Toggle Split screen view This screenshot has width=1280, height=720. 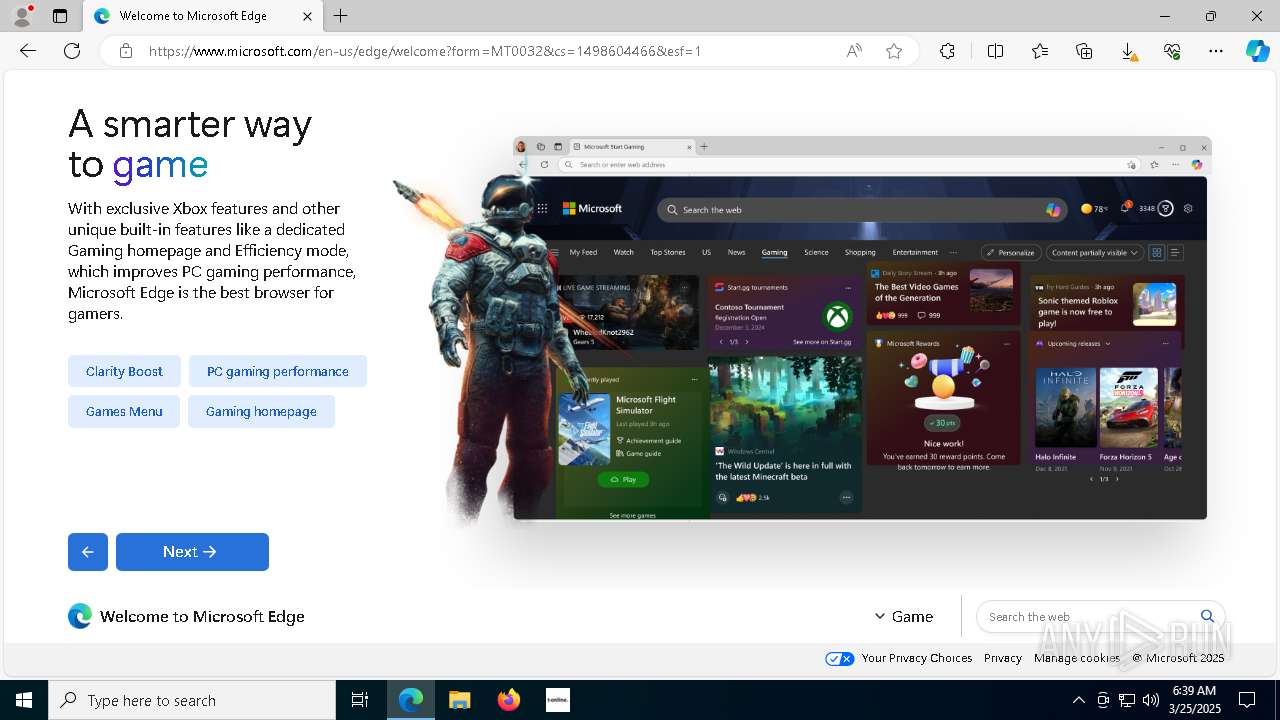click(995, 51)
